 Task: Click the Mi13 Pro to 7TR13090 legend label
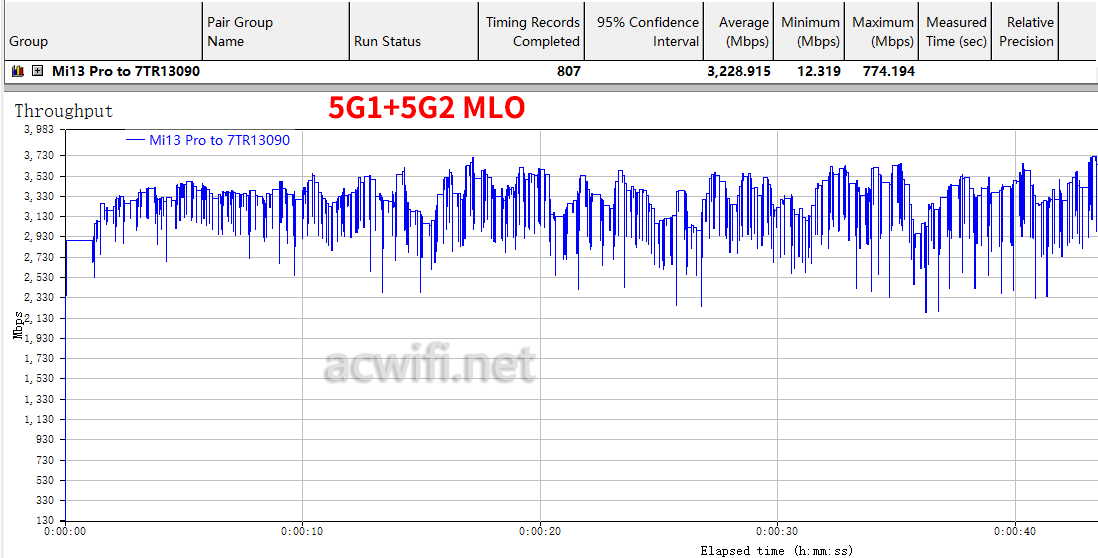pyautogui.click(x=220, y=140)
